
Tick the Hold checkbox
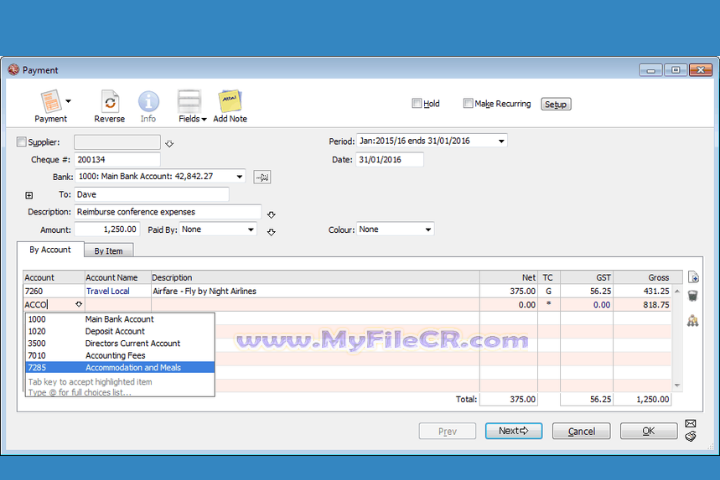(x=416, y=103)
